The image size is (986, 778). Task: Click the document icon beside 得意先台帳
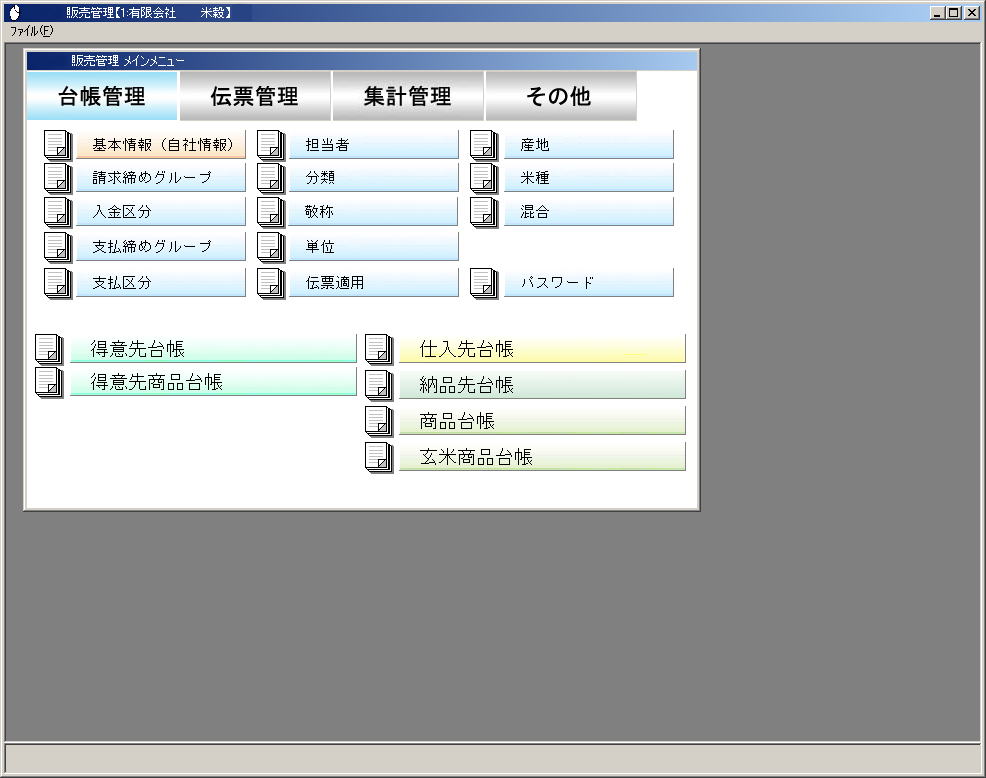(x=49, y=349)
